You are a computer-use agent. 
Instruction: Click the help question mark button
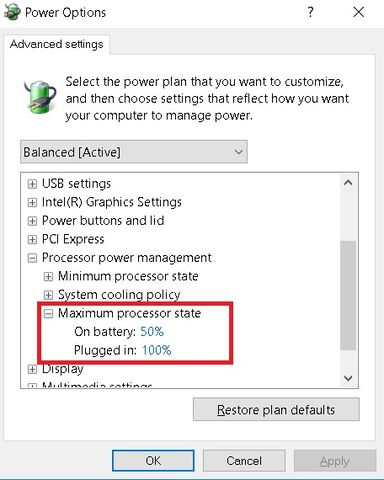click(x=310, y=13)
